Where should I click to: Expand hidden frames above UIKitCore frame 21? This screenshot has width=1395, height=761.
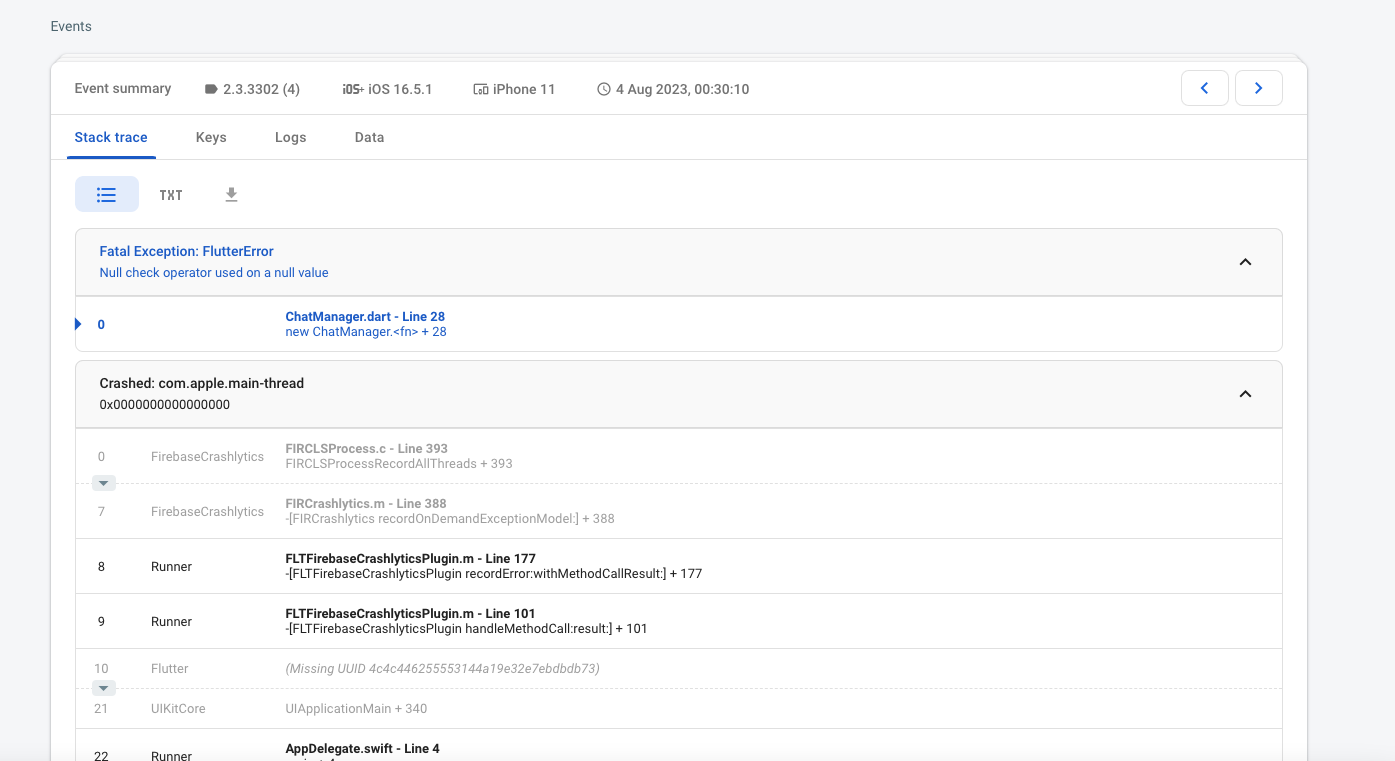click(x=103, y=688)
